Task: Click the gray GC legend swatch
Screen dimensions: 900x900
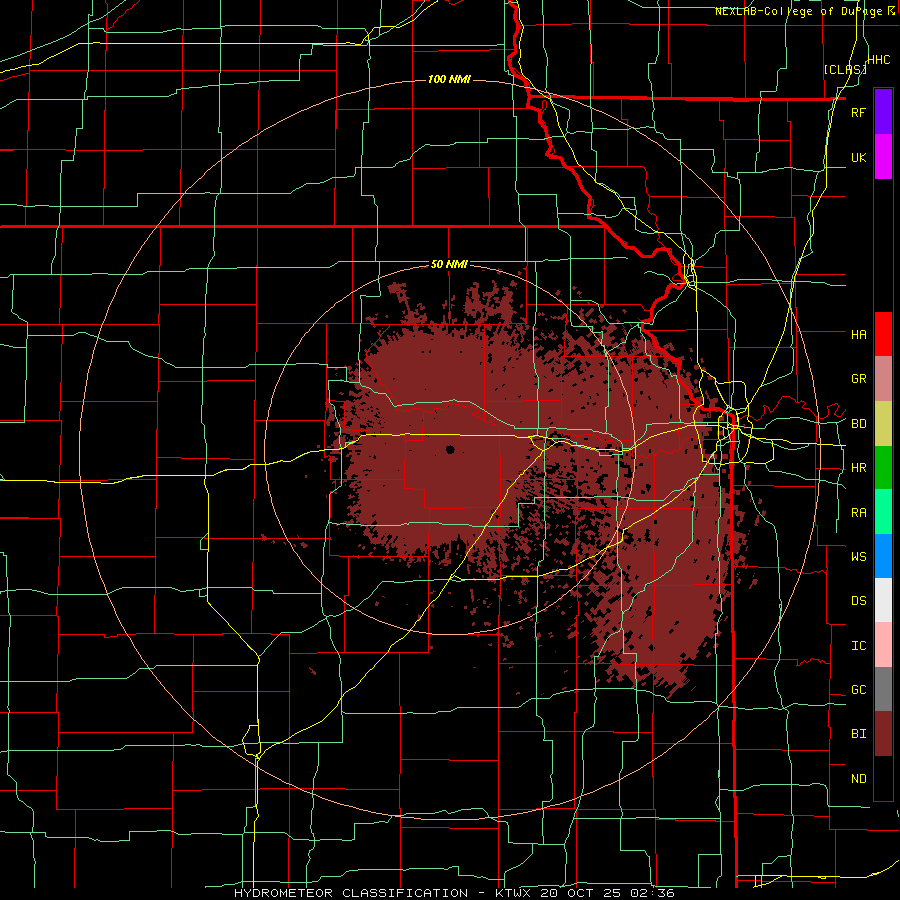Action: point(883,689)
